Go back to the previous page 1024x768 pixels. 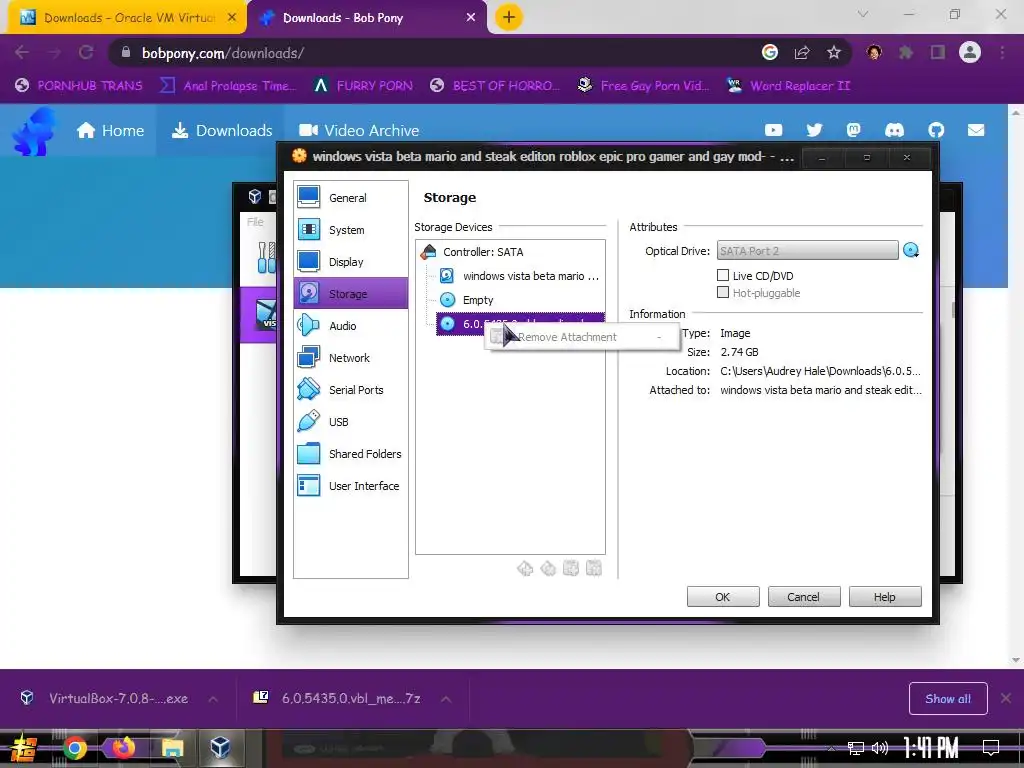pos(22,53)
